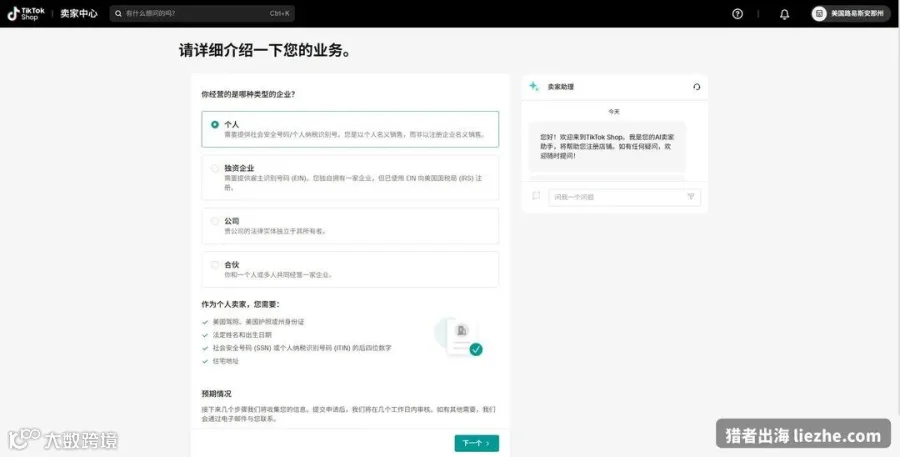The image size is (900, 457).
Task: Click the 美国路易斯安那州 account name
Action: click(x=857, y=13)
